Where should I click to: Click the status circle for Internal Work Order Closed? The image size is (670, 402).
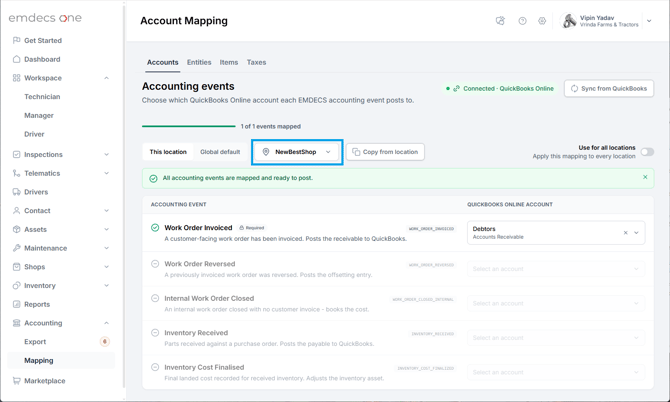[155, 298]
